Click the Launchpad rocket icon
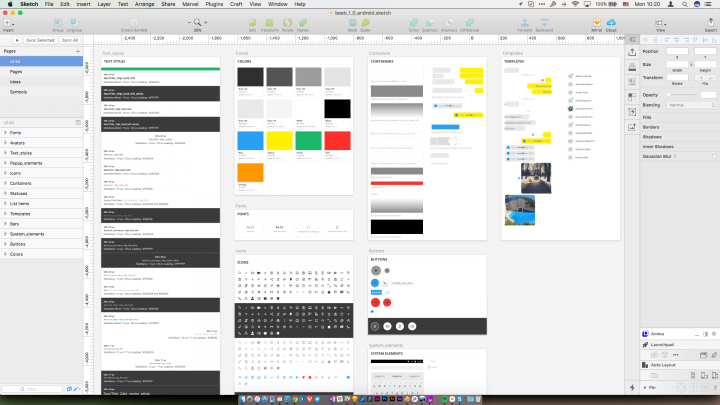Viewport: 720px width, 405px height. [645, 344]
